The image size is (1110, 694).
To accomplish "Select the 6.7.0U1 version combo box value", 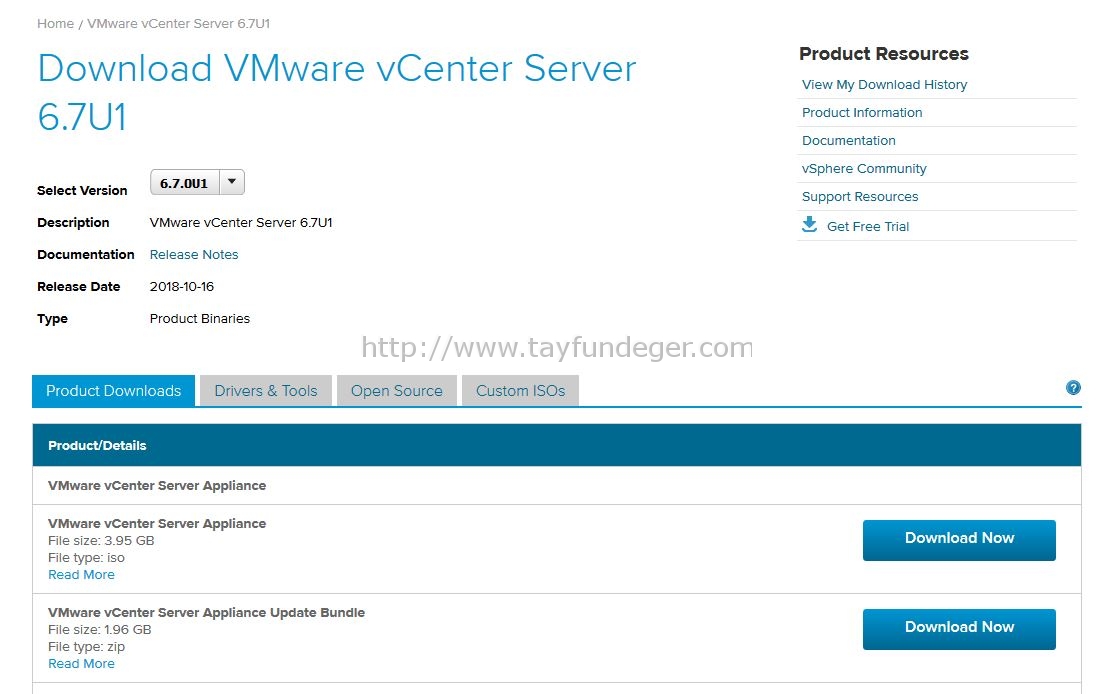I will pyautogui.click(x=184, y=183).
